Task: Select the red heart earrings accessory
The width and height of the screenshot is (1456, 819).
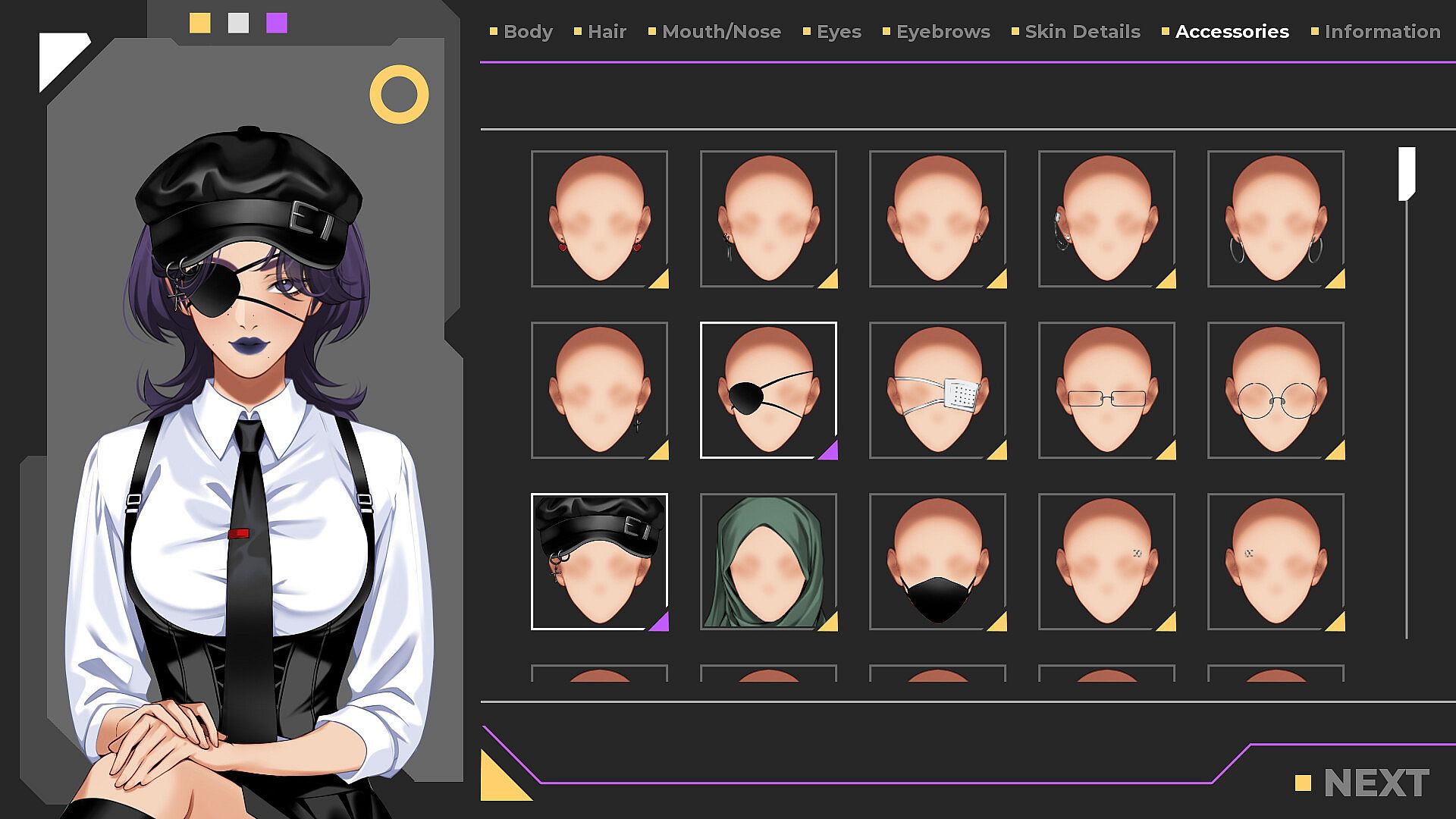Action: pos(599,218)
